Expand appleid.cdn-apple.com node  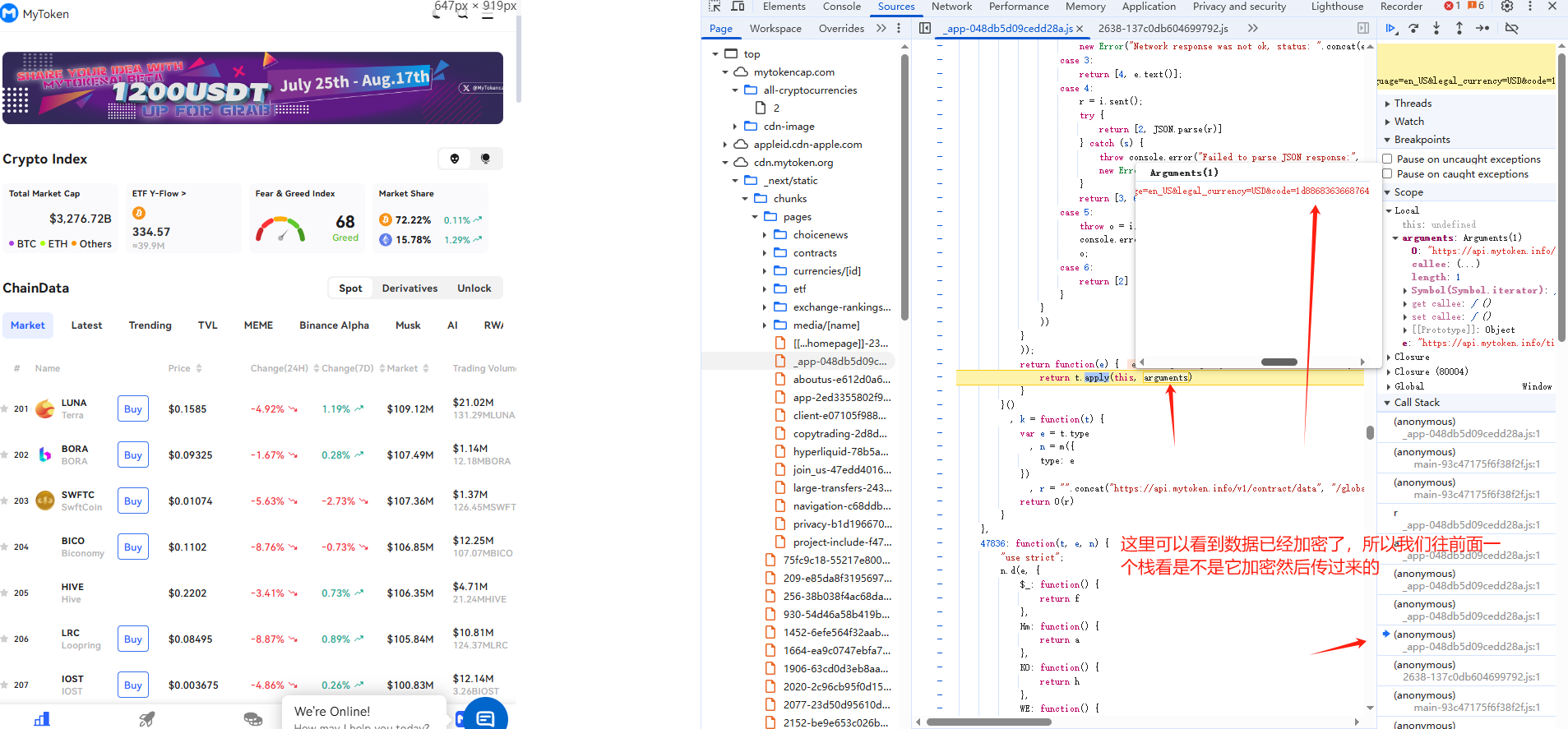tap(725, 144)
